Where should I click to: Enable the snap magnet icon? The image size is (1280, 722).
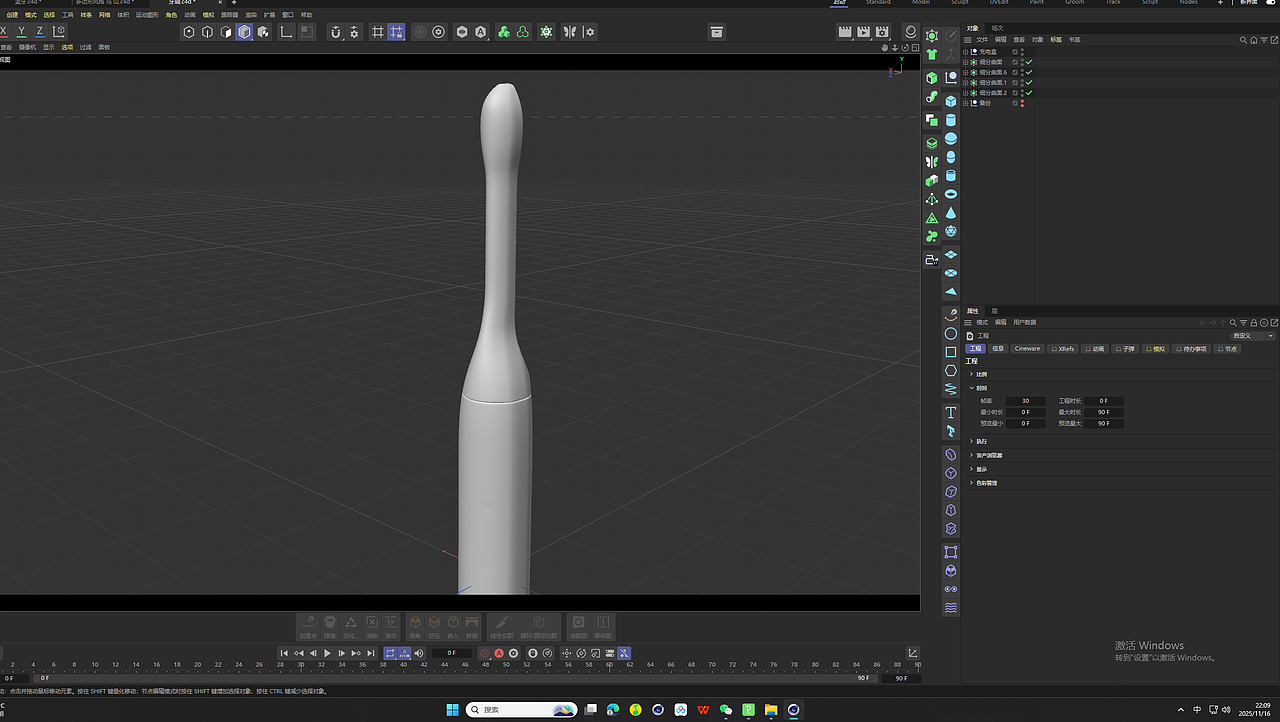[336, 32]
